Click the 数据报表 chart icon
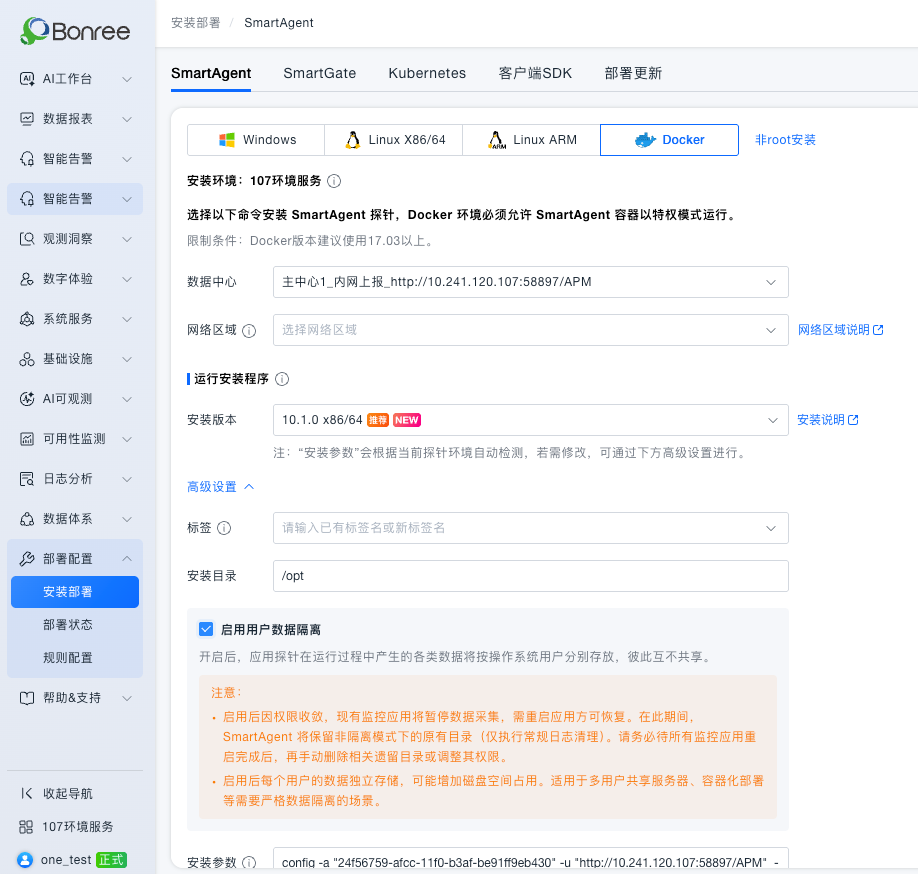The width and height of the screenshot is (918, 874). 27,119
